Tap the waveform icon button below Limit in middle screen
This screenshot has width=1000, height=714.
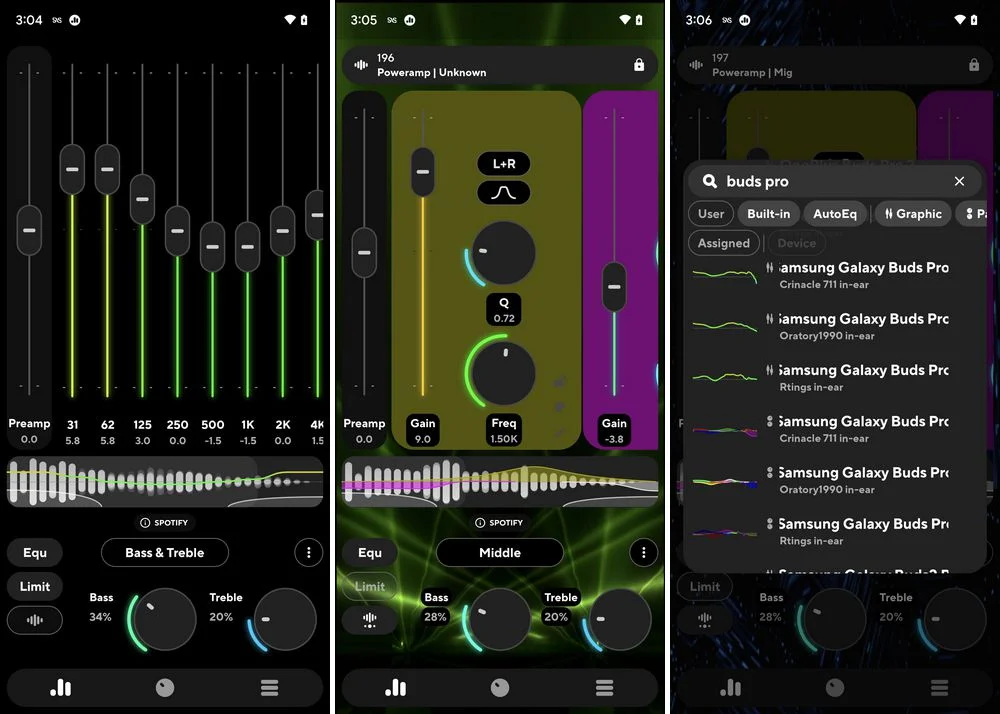pos(370,620)
